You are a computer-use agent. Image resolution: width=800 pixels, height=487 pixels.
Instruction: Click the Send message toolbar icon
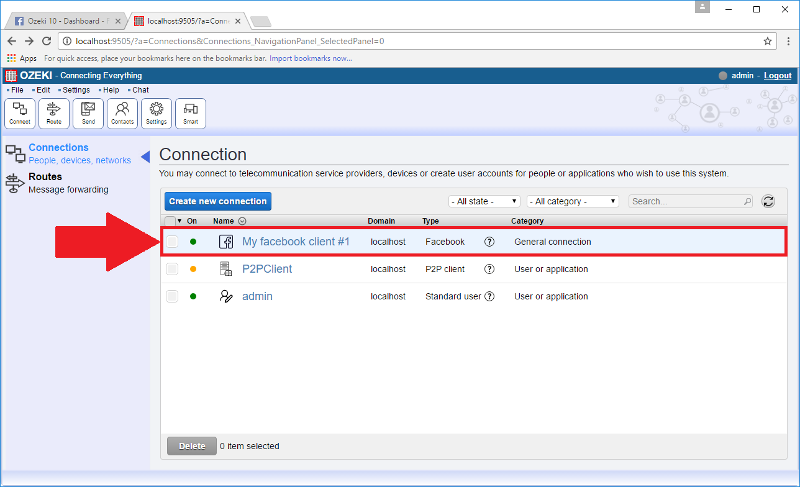(88, 113)
